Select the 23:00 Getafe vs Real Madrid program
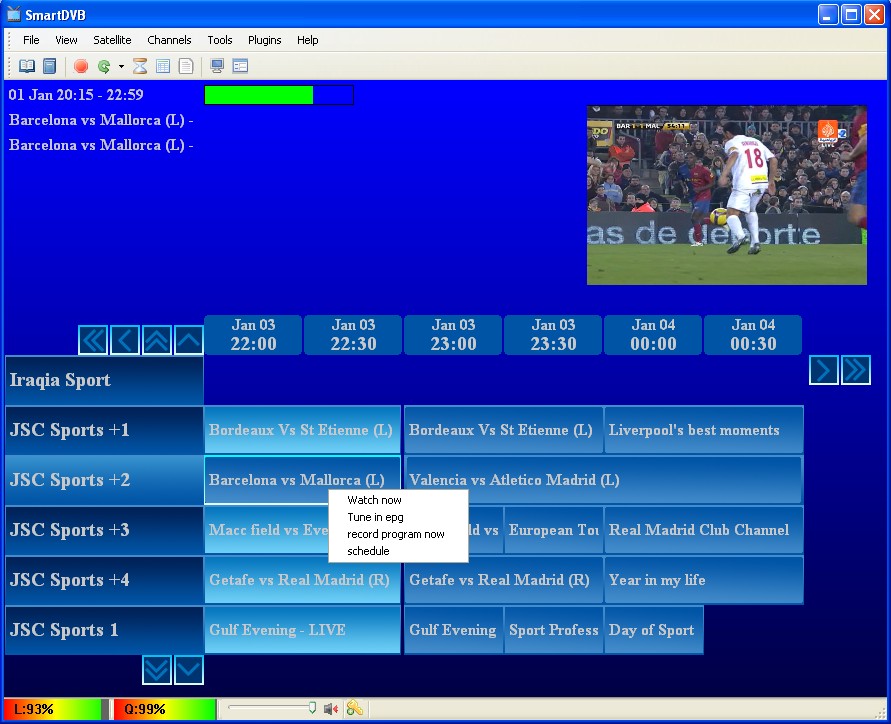The width and height of the screenshot is (891, 724). point(503,580)
